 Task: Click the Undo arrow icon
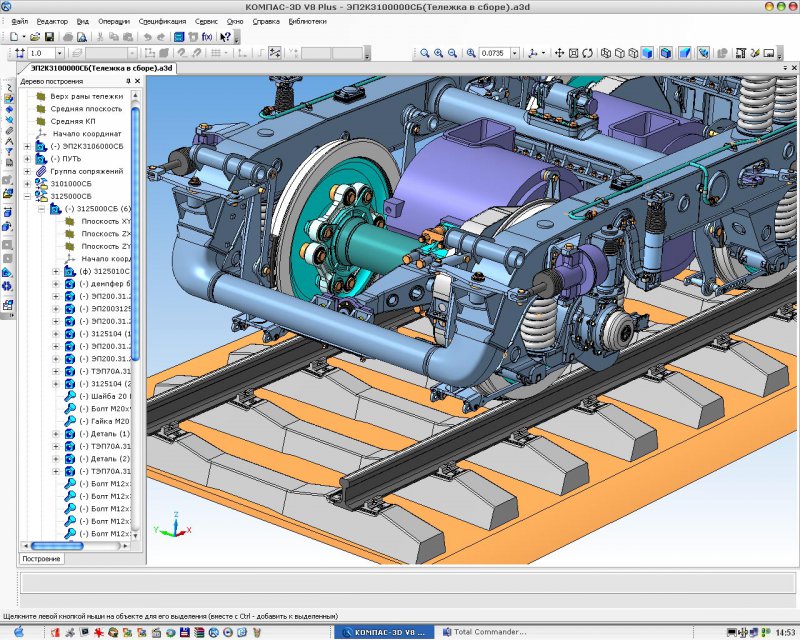coord(146,36)
